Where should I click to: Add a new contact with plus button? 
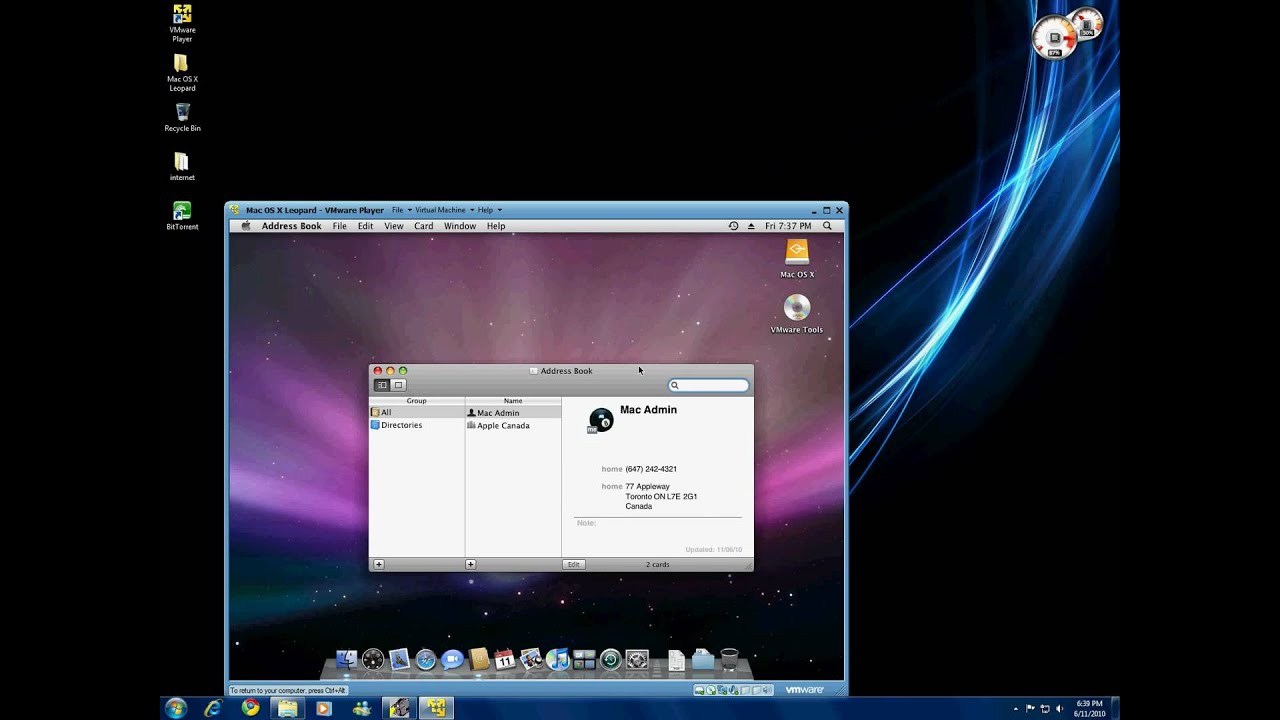pyautogui.click(x=471, y=564)
